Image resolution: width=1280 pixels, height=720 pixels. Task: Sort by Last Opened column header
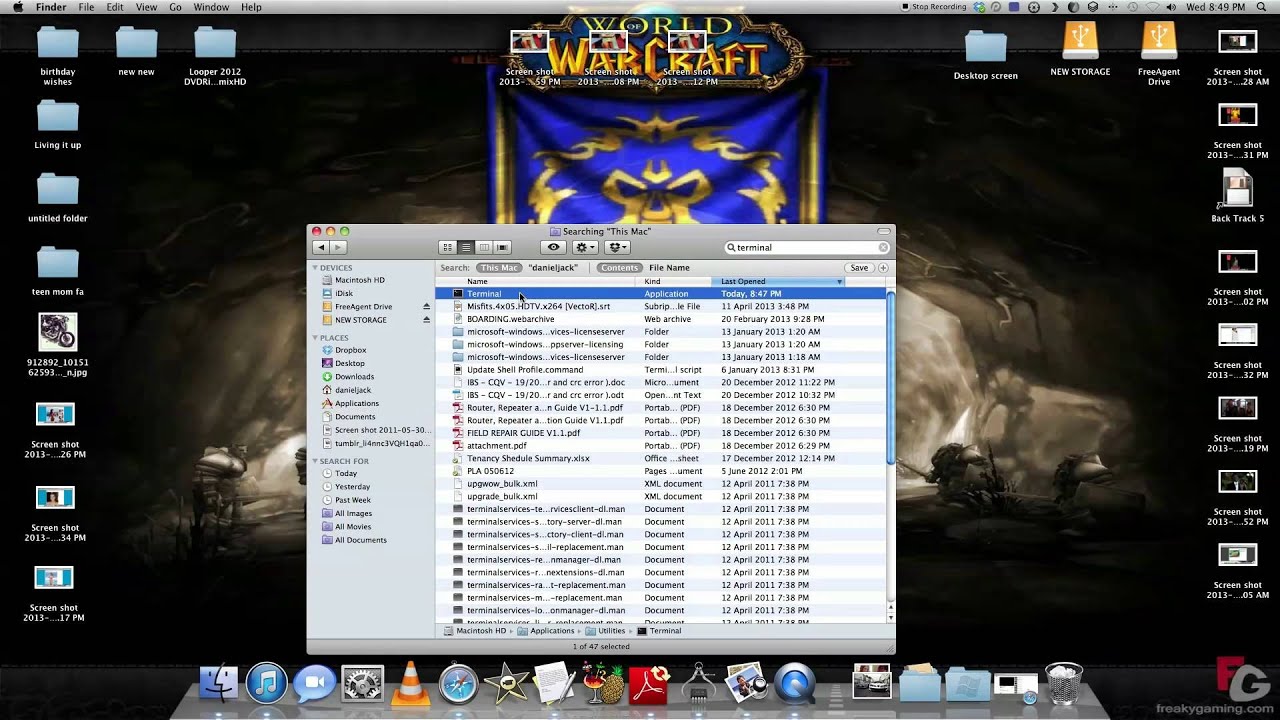780,282
